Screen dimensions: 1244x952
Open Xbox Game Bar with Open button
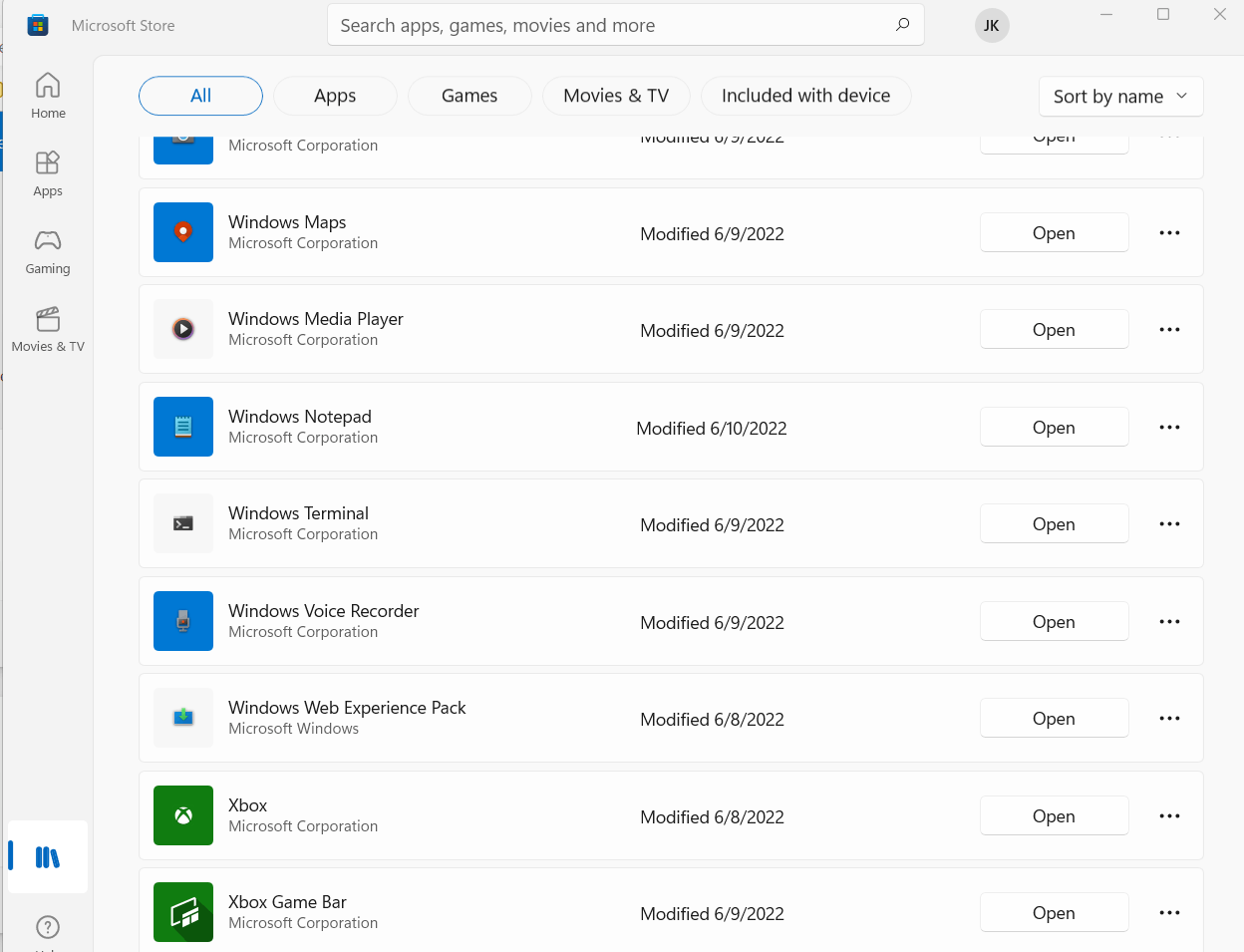(x=1054, y=912)
